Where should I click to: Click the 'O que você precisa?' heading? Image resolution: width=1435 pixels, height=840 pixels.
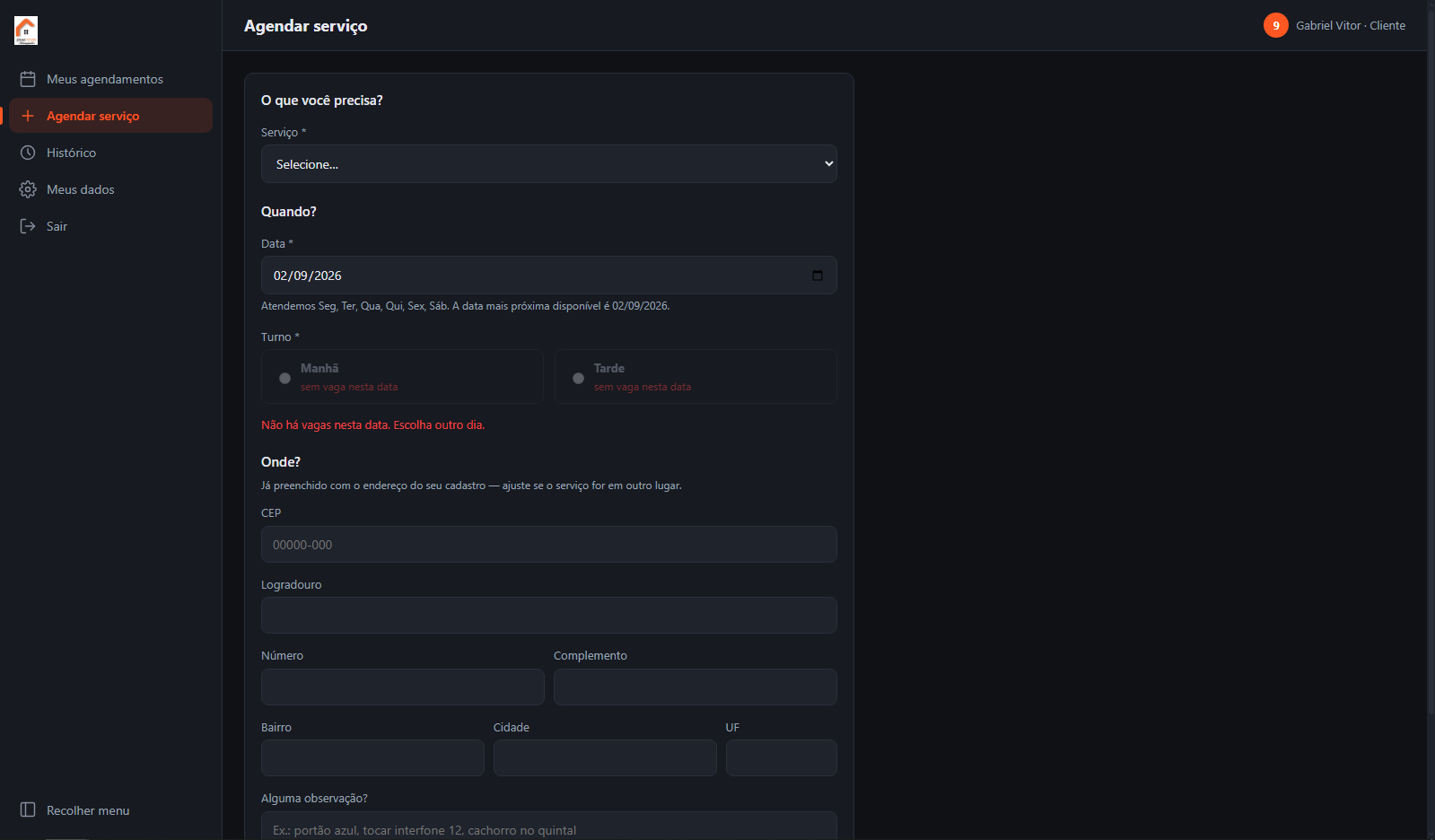click(x=322, y=101)
